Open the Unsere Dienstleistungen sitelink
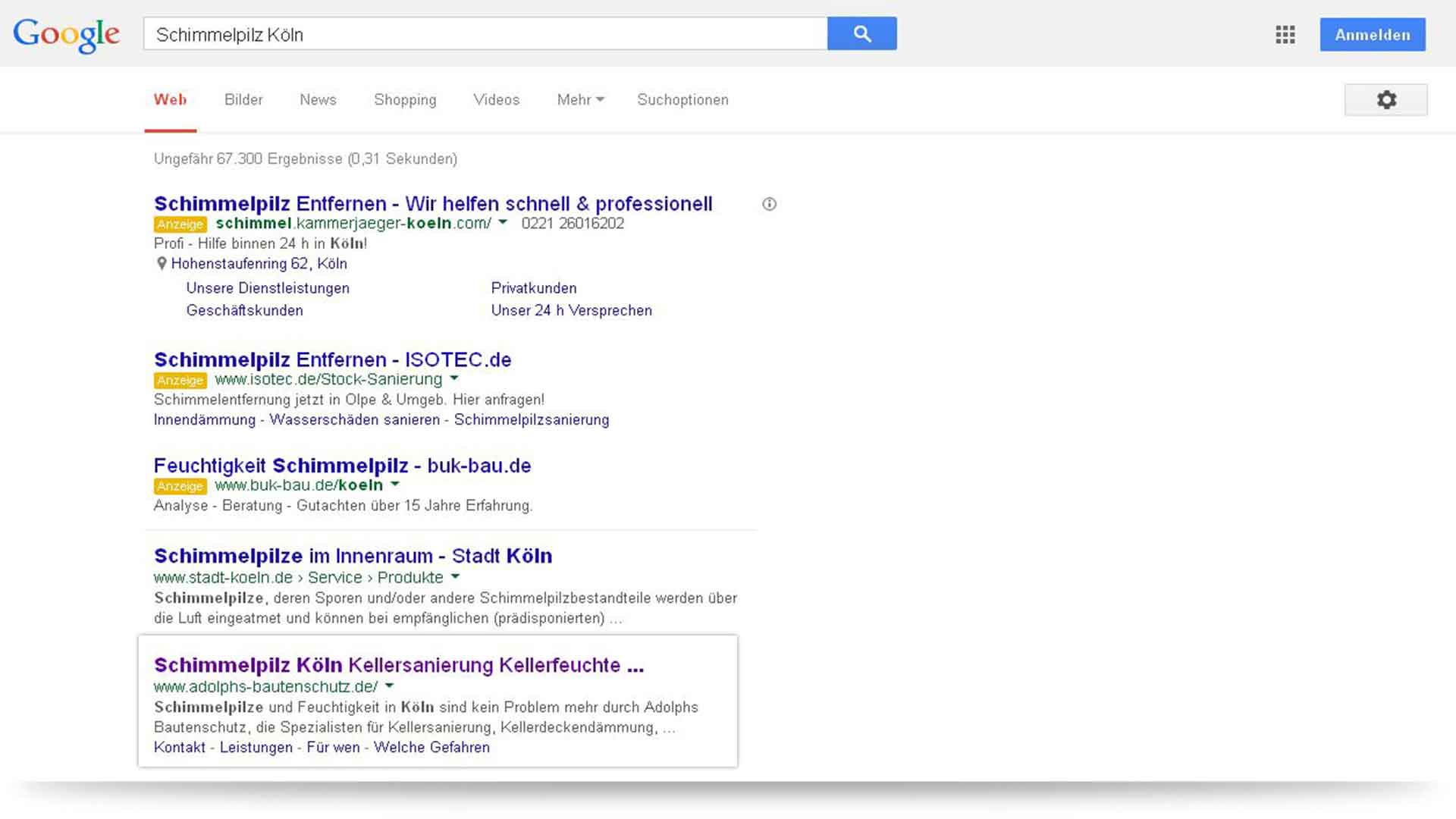Image resolution: width=1456 pixels, height=819 pixels. coord(268,288)
